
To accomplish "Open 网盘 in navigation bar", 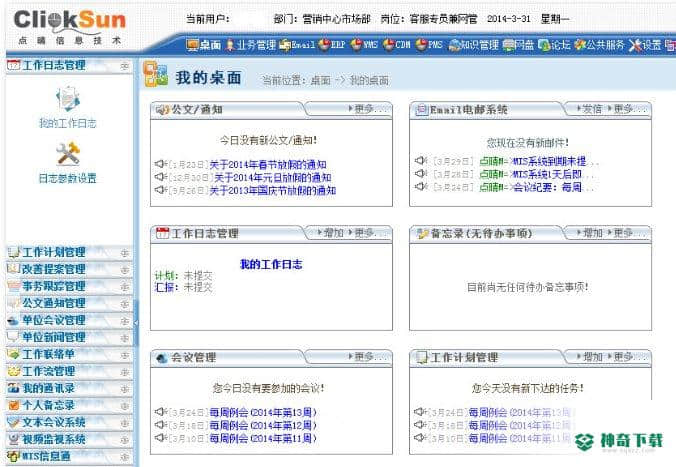I will coord(519,44).
